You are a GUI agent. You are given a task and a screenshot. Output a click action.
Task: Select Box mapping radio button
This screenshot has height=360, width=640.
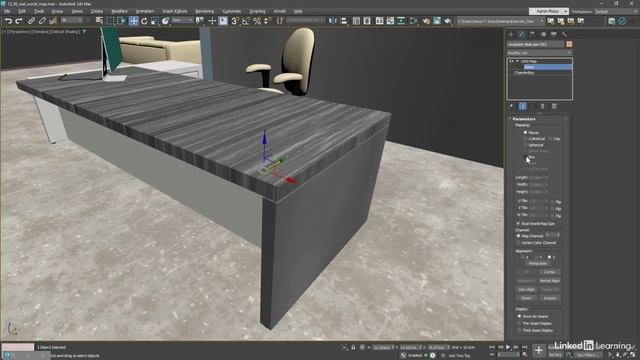tap(525, 157)
